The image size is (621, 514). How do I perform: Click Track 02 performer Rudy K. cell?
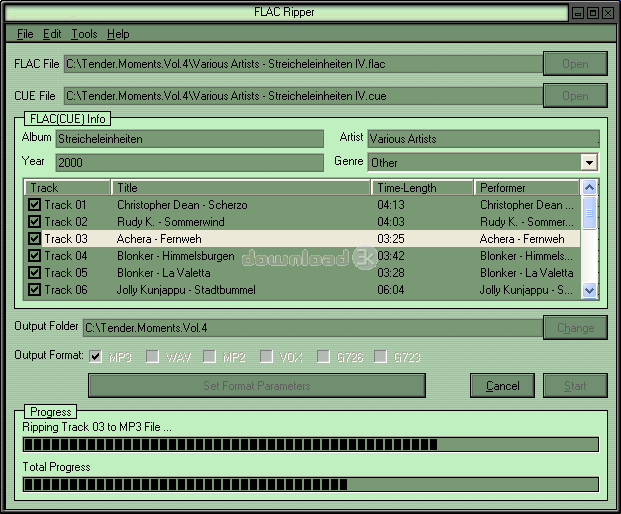point(527,222)
